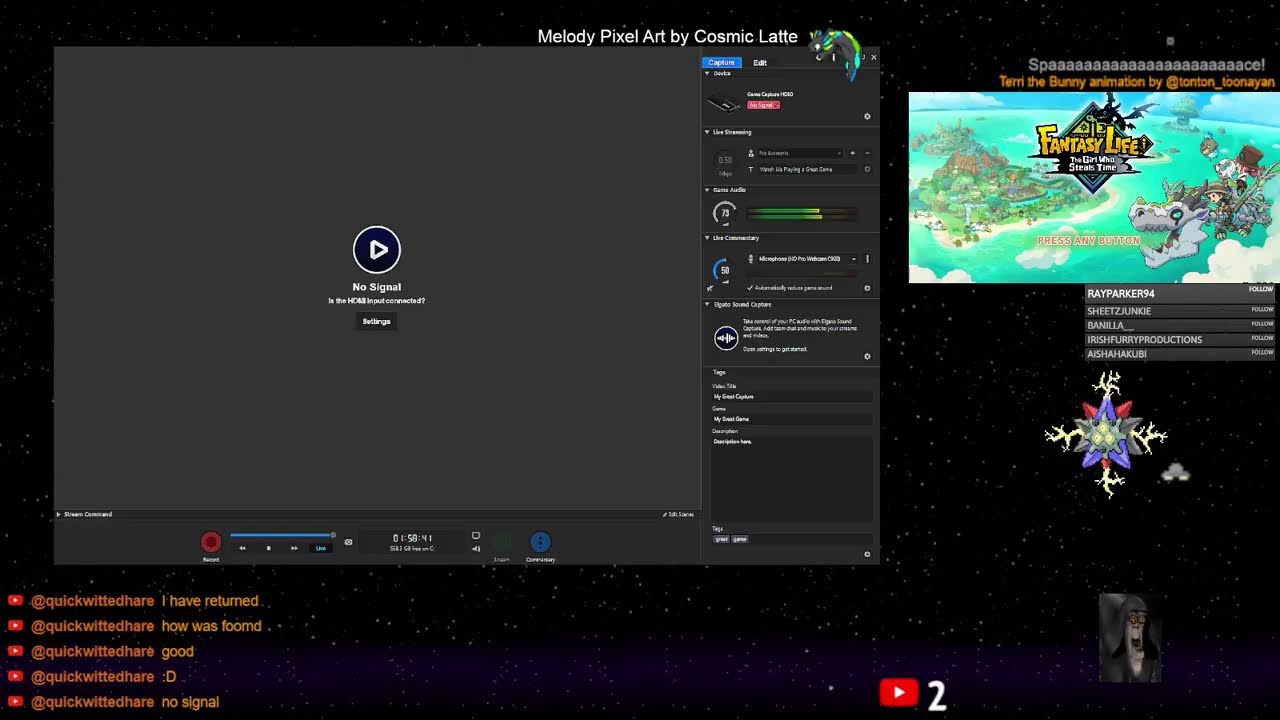Expand the Stream Command panel
This screenshot has width=1280, height=720.
58,514
